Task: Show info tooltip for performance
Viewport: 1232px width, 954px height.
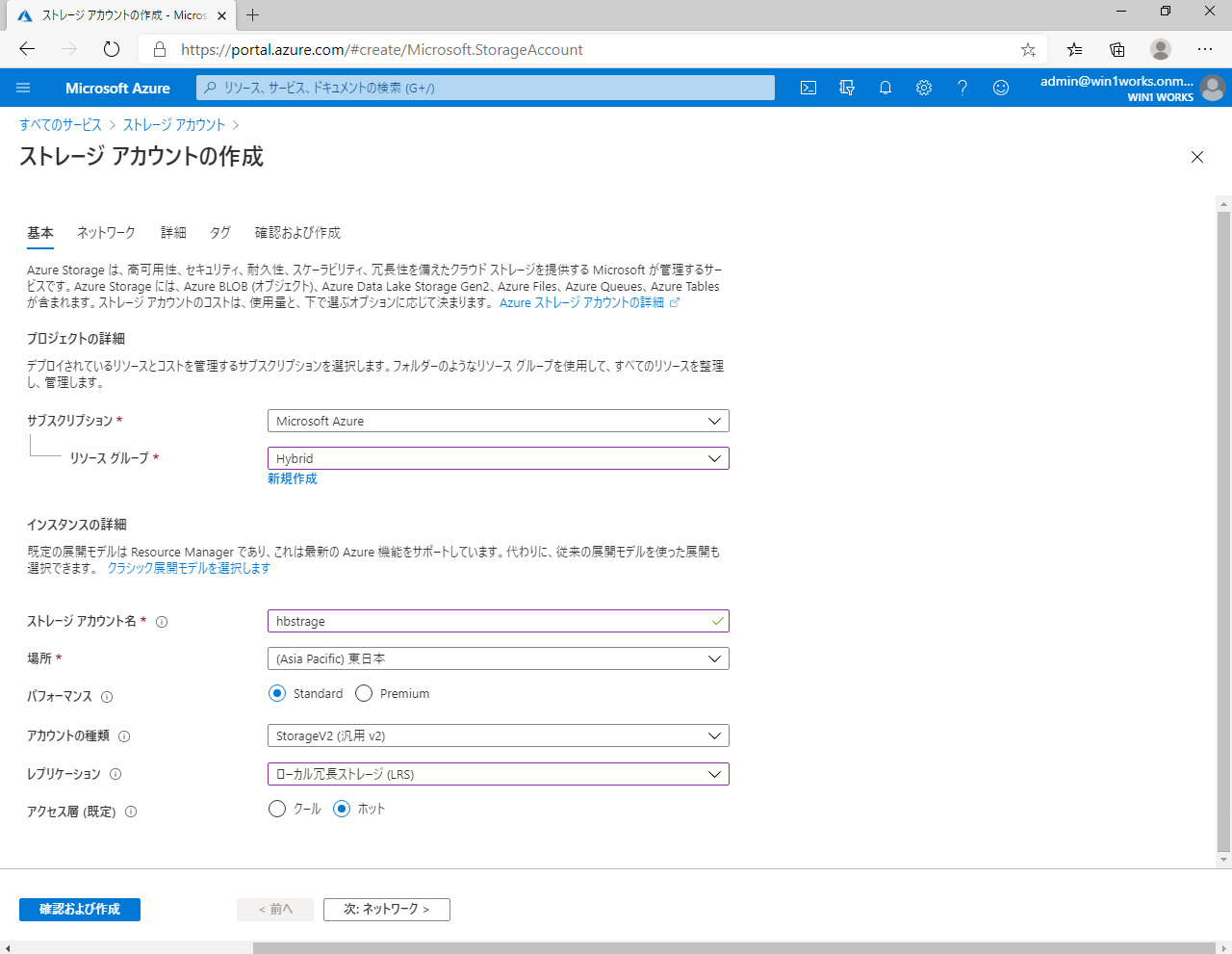Action: point(107,697)
